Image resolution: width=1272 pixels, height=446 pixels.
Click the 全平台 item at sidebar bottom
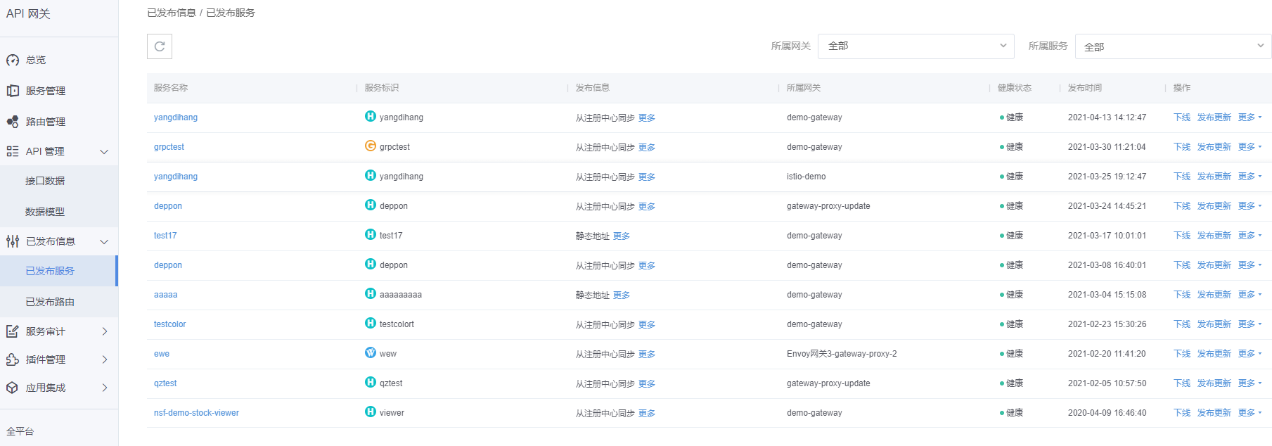point(20,432)
